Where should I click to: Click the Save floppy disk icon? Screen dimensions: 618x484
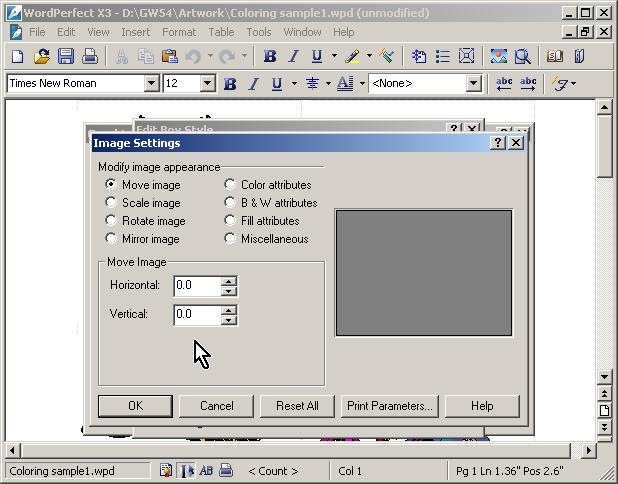pos(66,56)
